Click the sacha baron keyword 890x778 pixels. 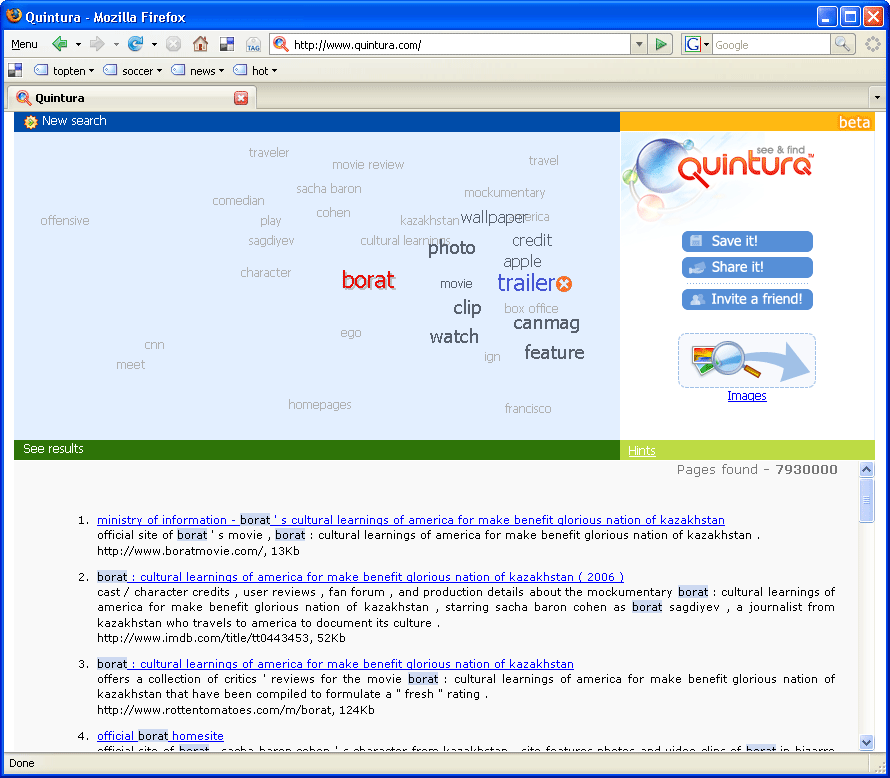click(329, 188)
